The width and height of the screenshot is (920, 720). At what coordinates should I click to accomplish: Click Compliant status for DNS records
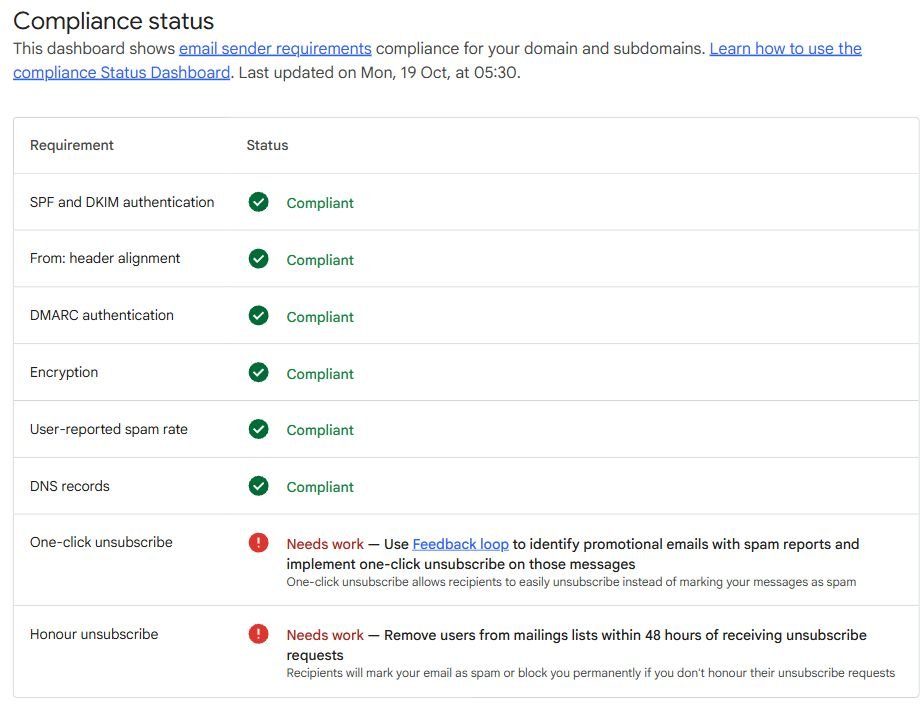tap(320, 487)
